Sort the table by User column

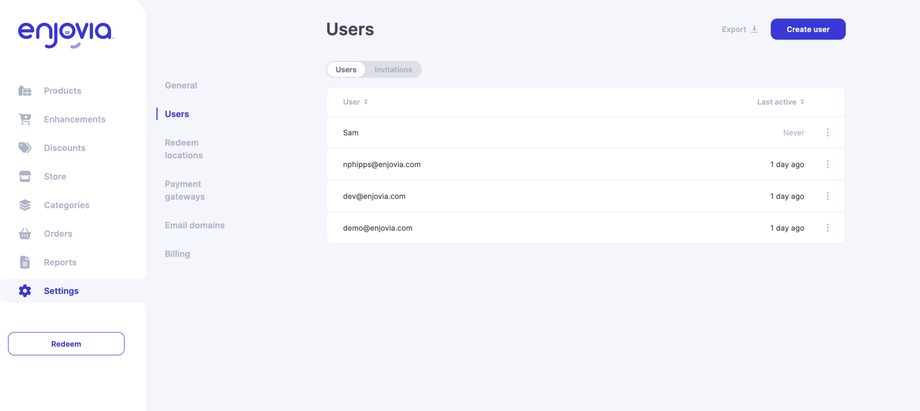coord(356,102)
